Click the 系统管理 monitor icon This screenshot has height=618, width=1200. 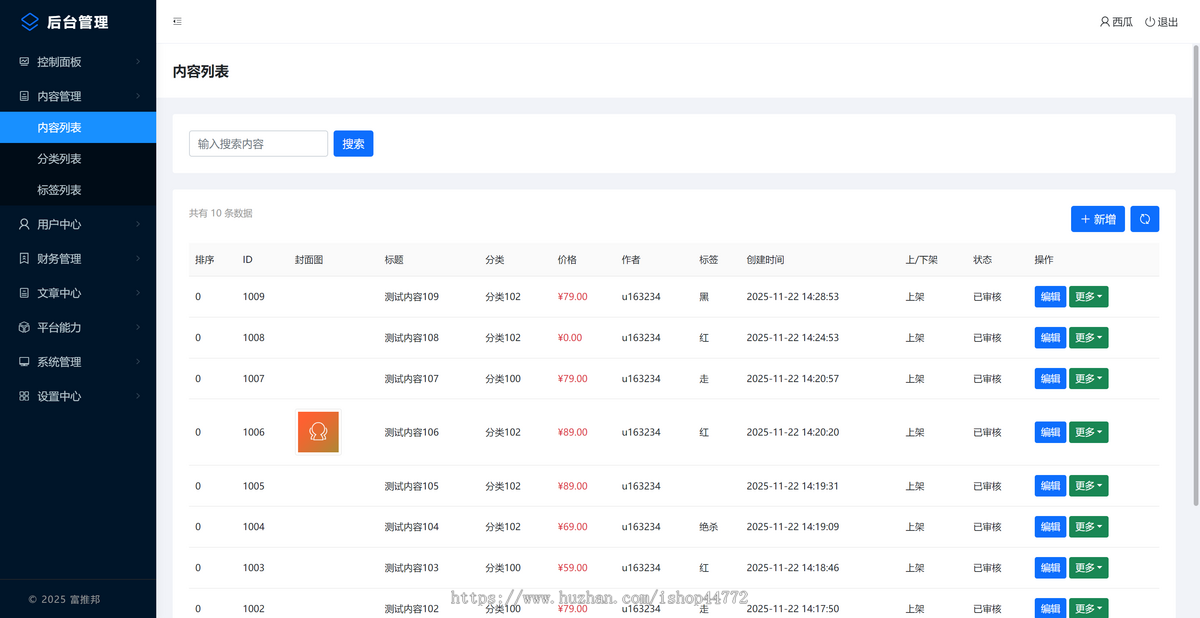click(x=24, y=362)
